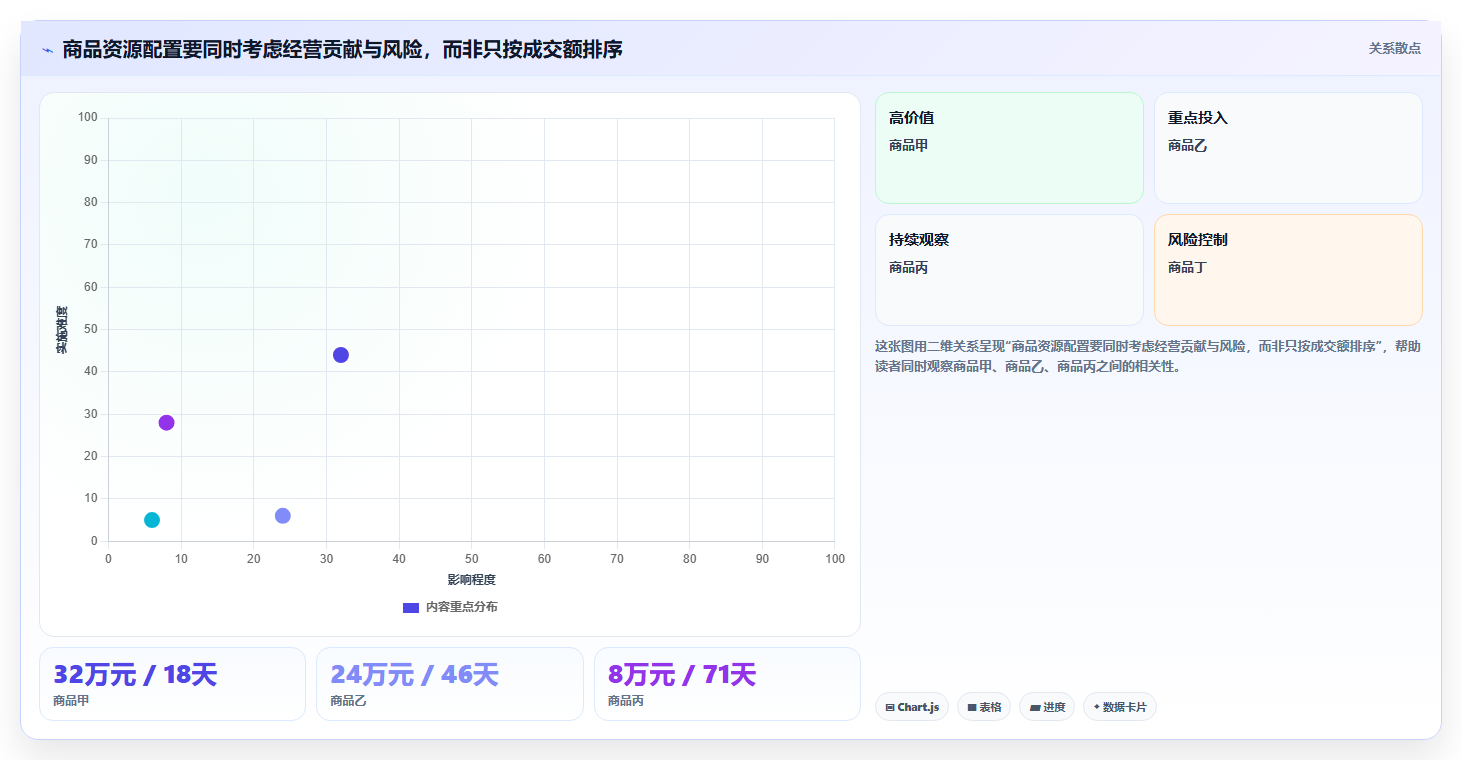The width and height of the screenshot is (1462, 760).
Task: Open the 高价值 quadrant card
Action: 1009,148
